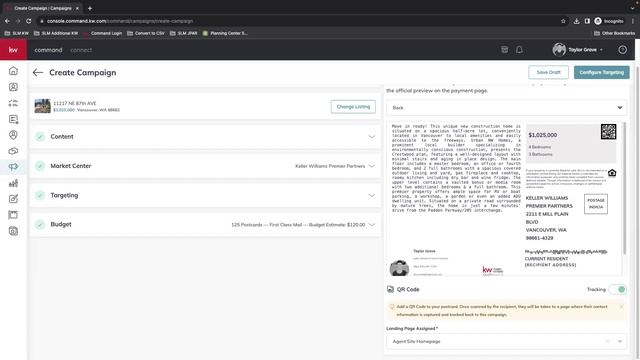This screenshot has width=640, height=360.
Task: Dismiss the QR code info banner
Action: coord(621,307)
